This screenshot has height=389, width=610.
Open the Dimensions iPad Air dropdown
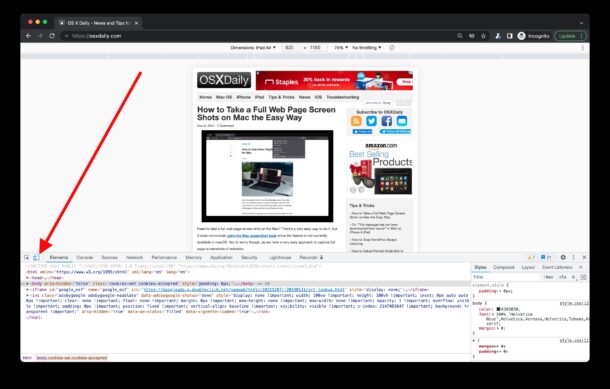pyautogui.click(x=253, y=47)
